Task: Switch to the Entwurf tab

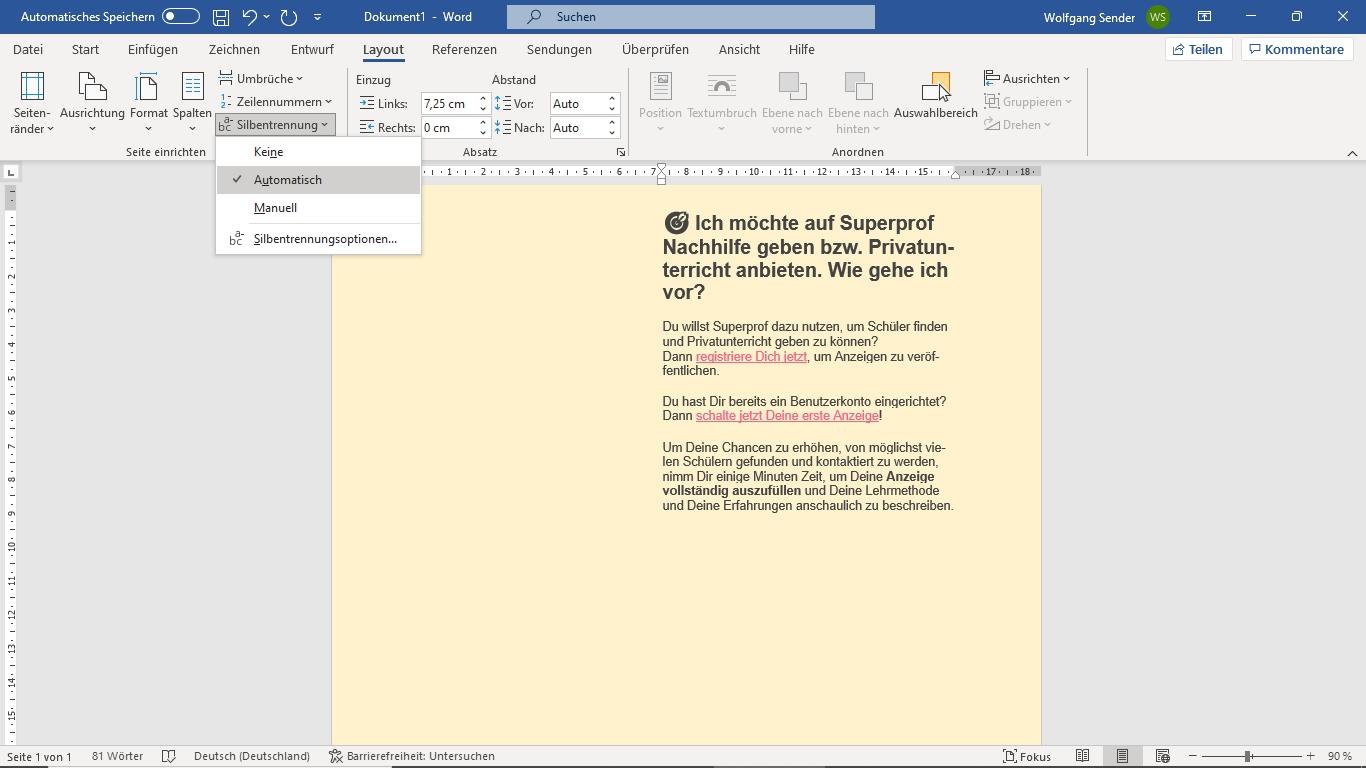Action: 312,49
